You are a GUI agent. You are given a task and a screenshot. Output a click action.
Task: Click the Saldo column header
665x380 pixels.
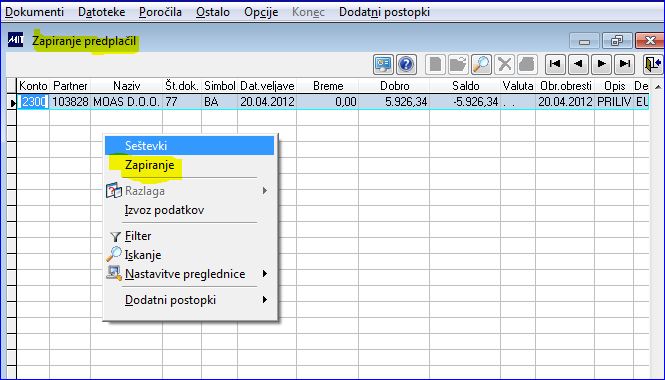click(465, 86)
